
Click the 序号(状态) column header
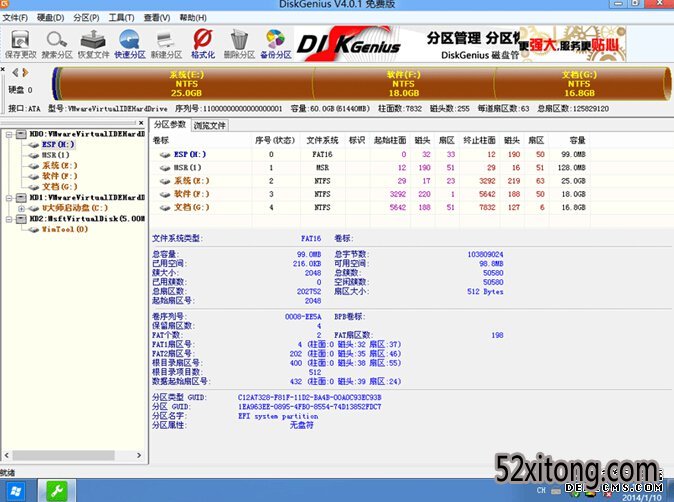pos(275,140)
